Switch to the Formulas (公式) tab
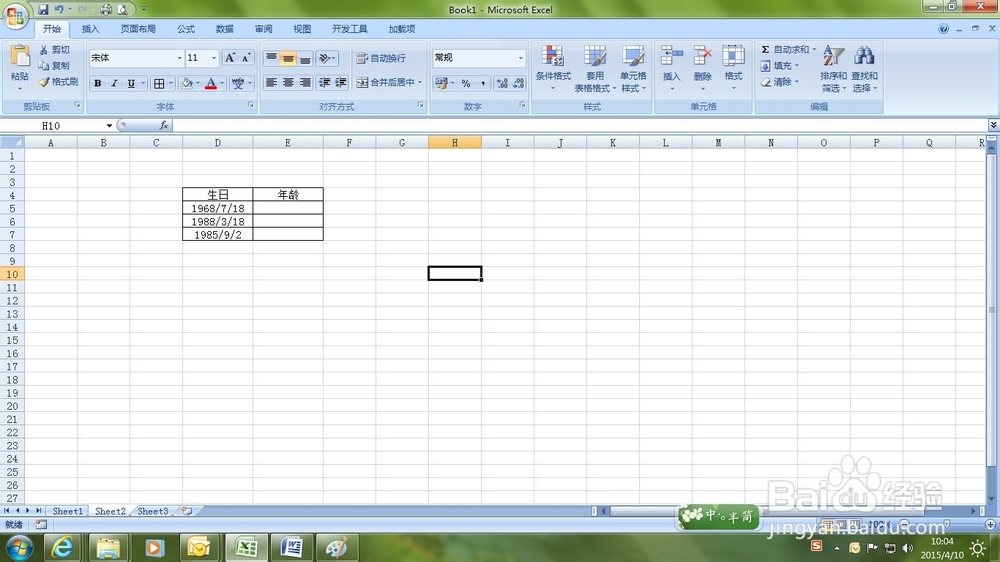 click(x=186, y=29)
